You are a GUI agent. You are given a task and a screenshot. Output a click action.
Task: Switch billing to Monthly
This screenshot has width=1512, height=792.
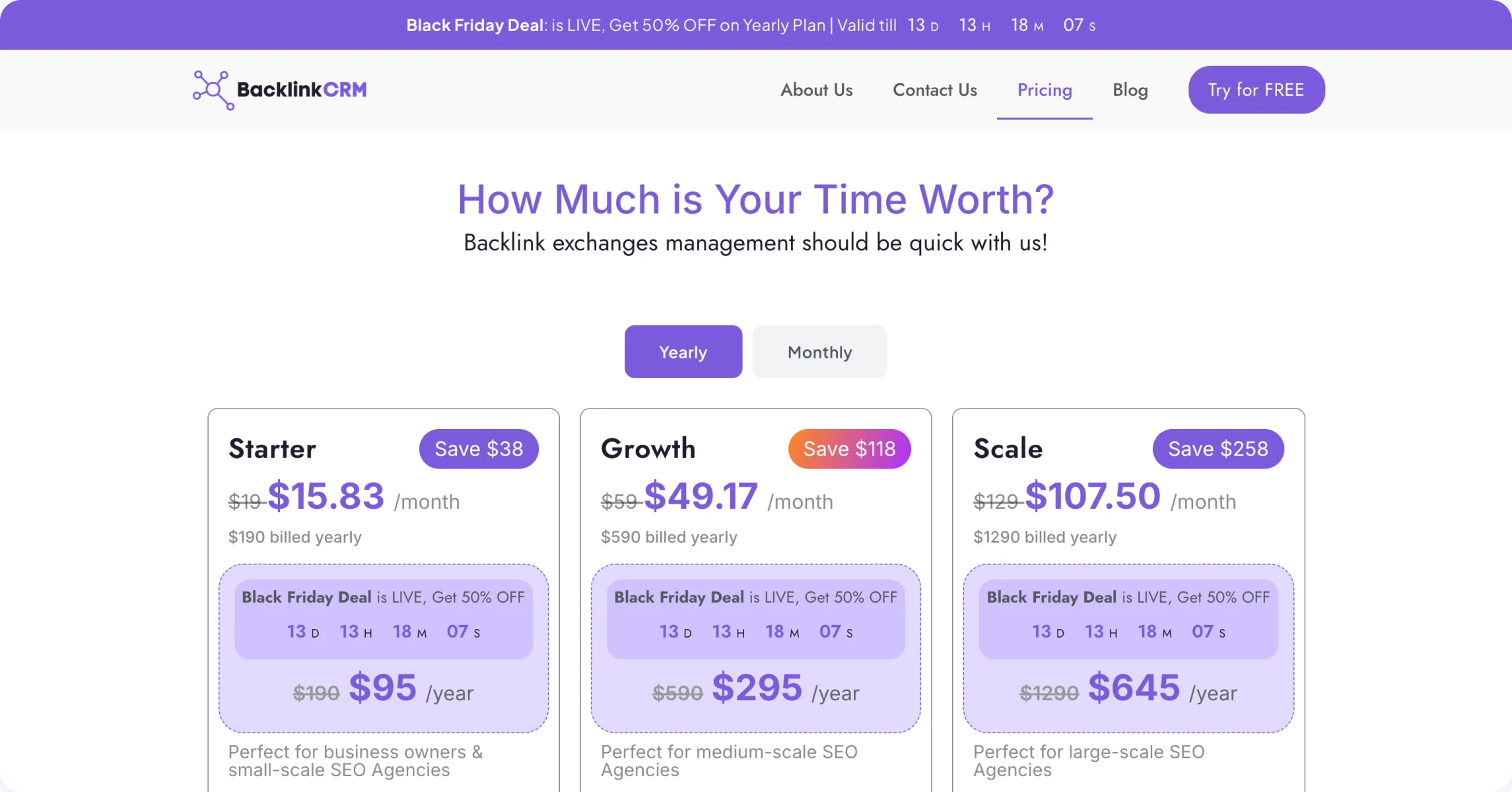click(x=819, y=352)
